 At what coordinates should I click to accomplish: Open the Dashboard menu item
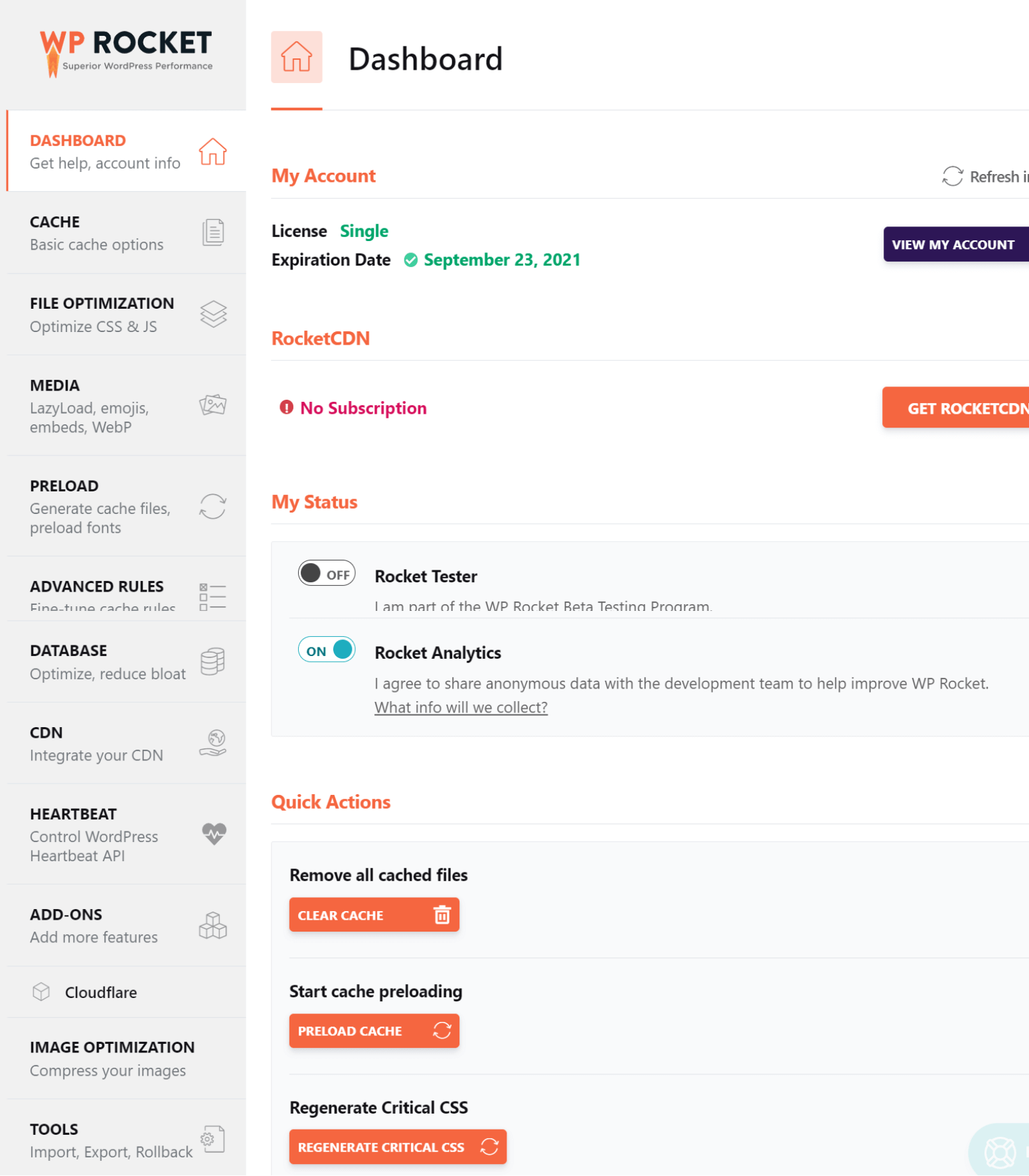click(126, 151)
